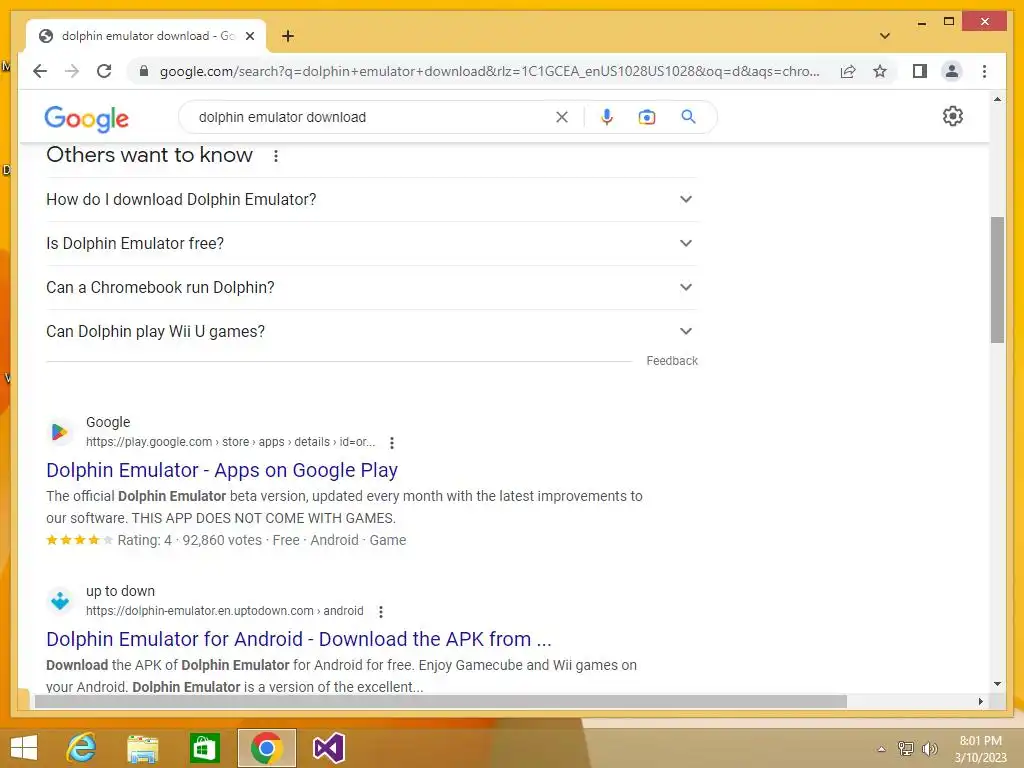Select the dolphin emulator download tab
The height and width of the screenshot is (768, 1024).
[147, 36]
